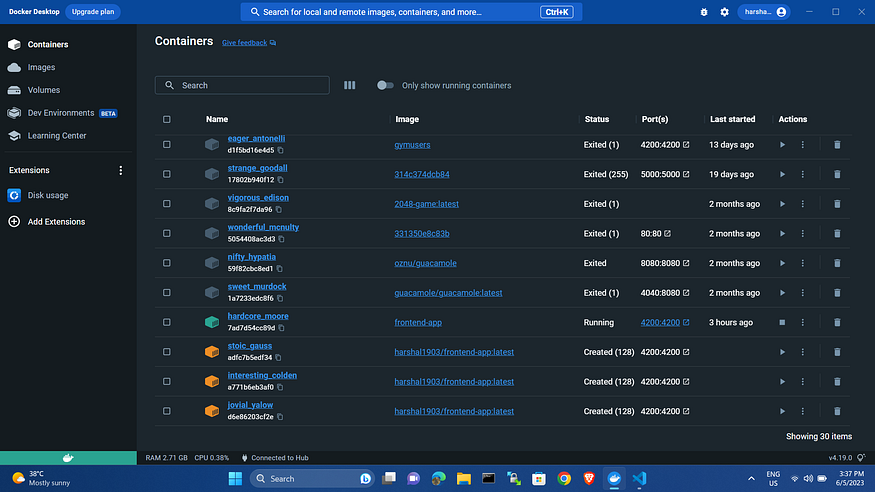Open the sweet_murdock container link
Screen dimensions: 875x492
pos(257,286)
